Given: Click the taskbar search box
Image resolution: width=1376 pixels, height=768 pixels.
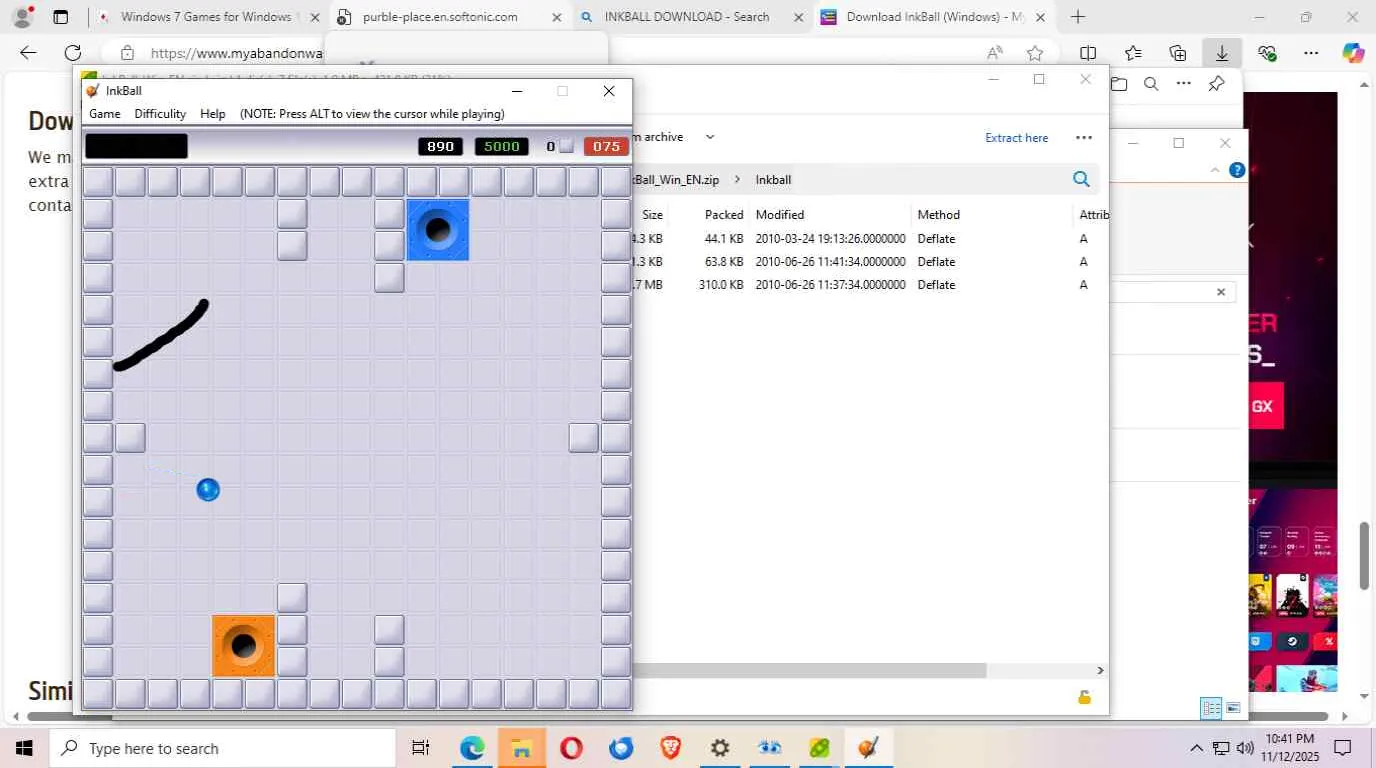Looking at the screenshot, I should coord(222,748).
